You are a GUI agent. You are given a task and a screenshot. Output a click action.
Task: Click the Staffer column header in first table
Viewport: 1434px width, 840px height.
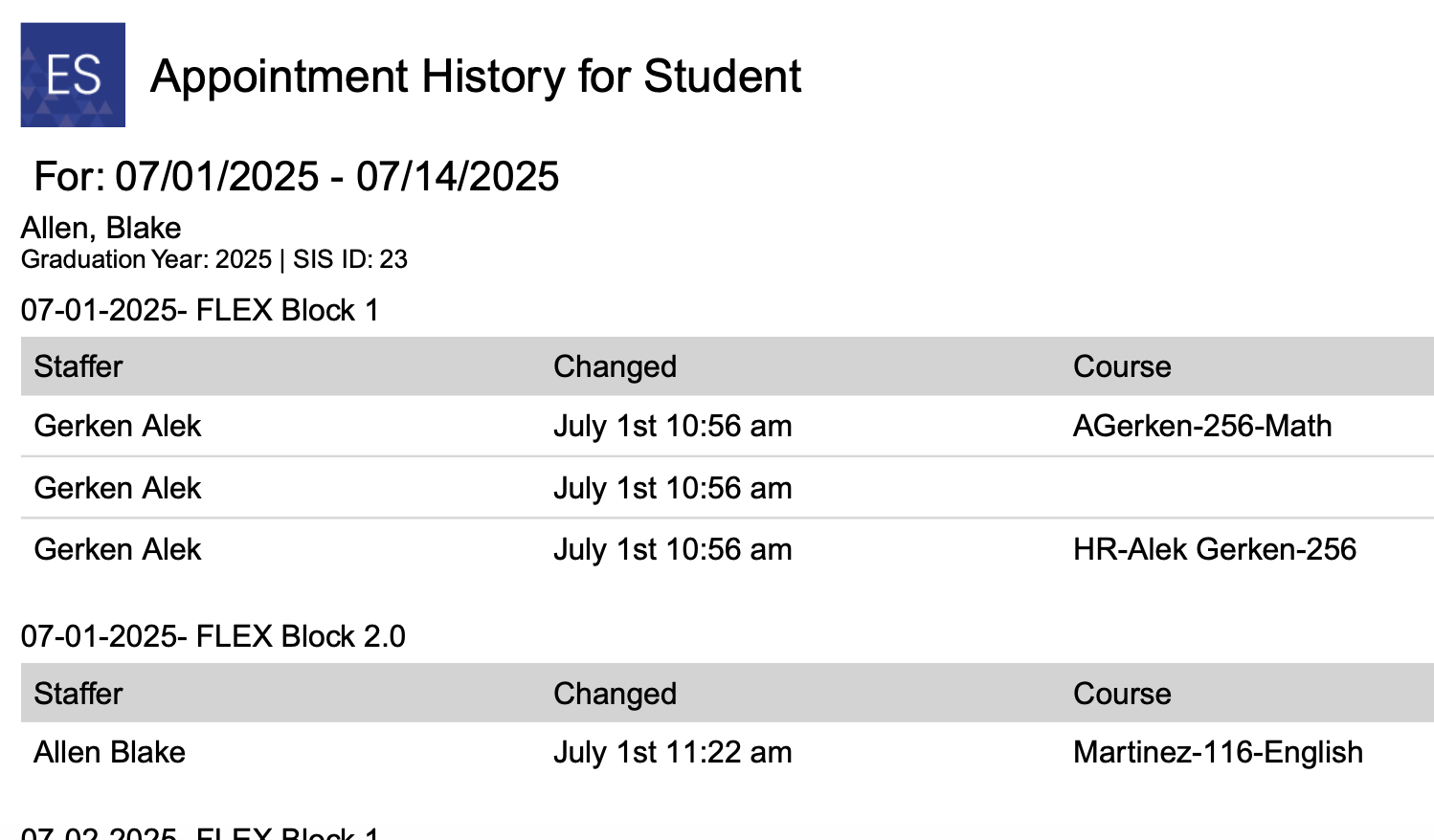(78, 366)
